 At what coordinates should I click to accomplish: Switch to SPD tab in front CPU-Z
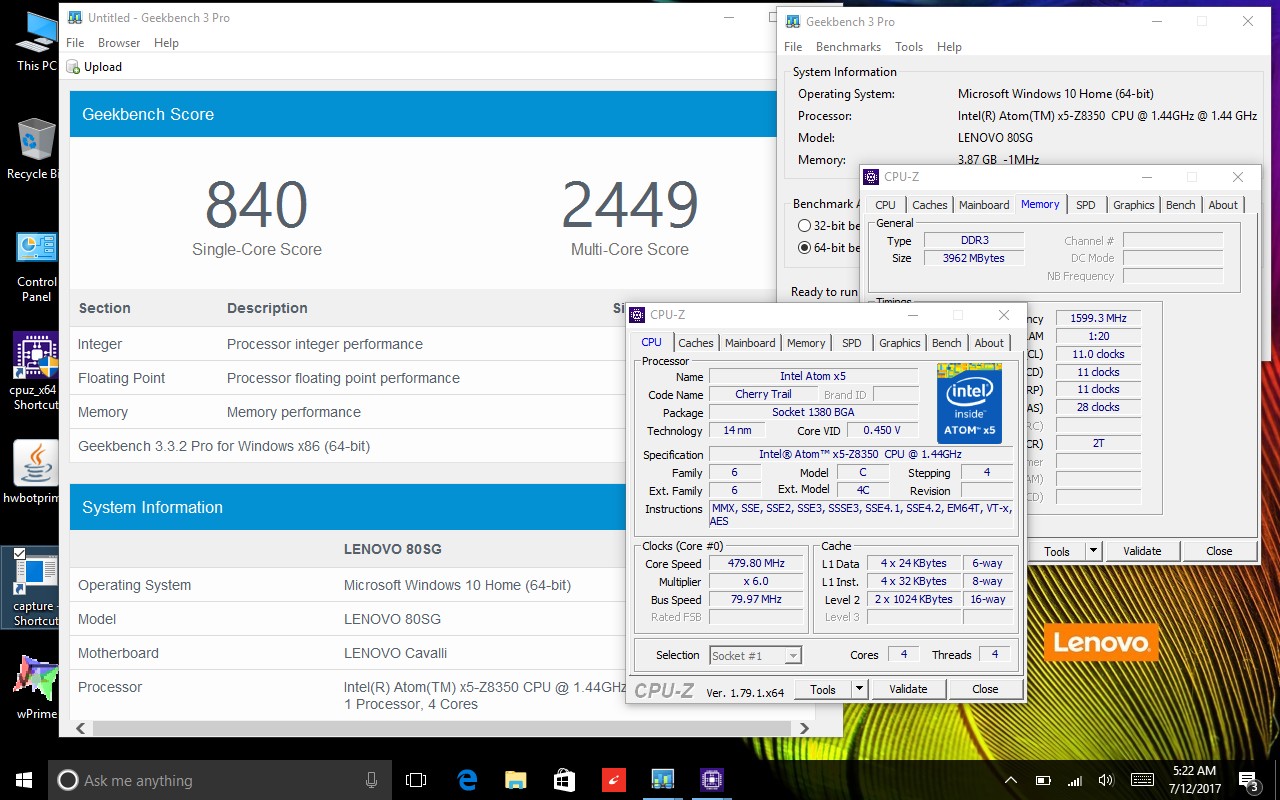click(x=852, y=343)
